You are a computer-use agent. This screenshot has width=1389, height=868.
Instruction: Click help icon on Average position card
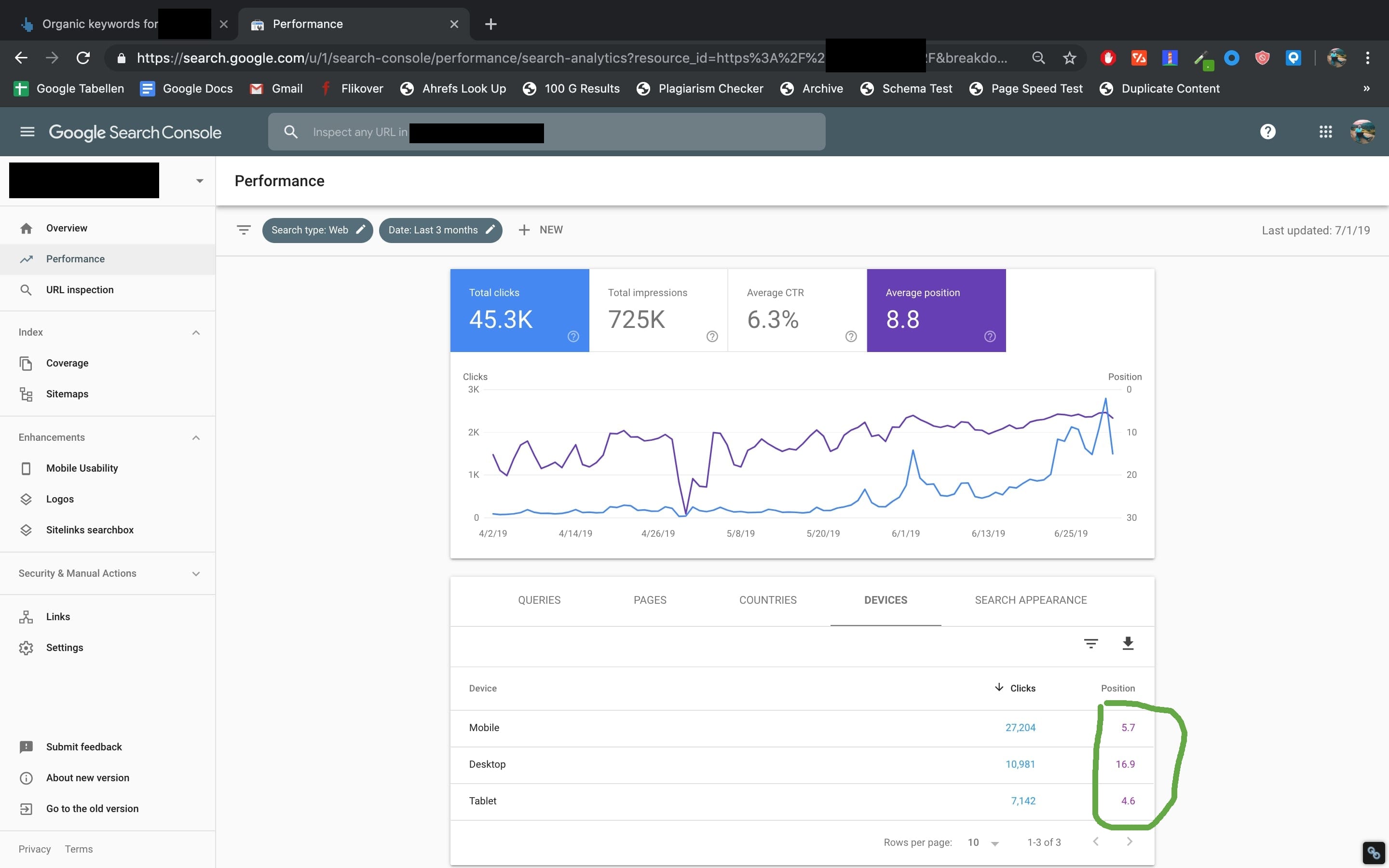pos(990,337)
